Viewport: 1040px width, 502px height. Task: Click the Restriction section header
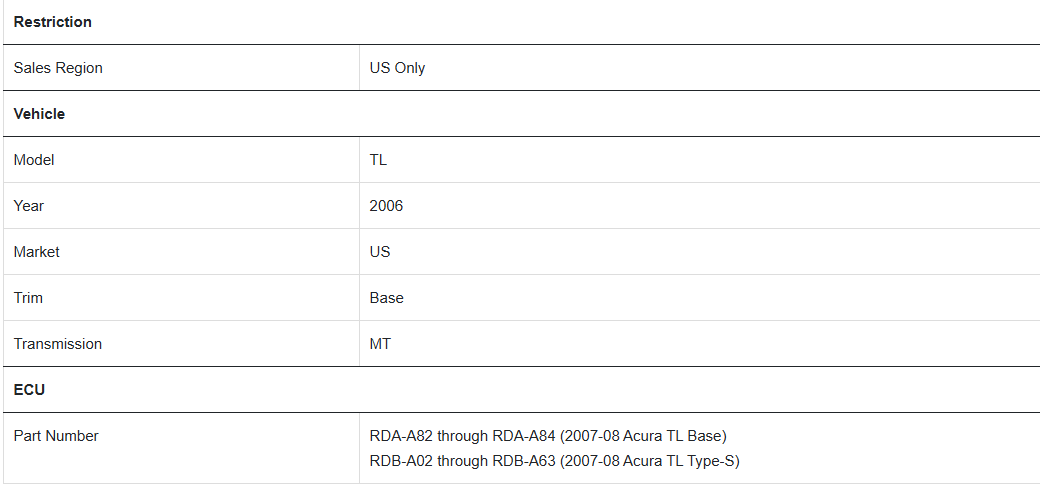click(52, 22)
